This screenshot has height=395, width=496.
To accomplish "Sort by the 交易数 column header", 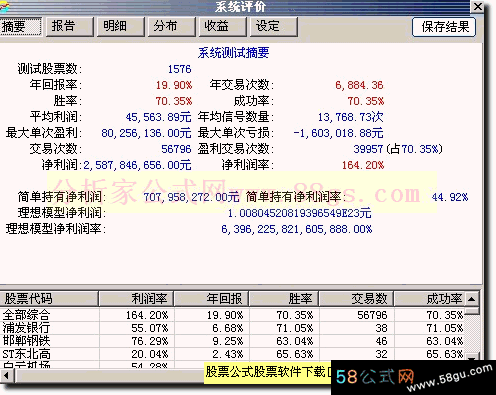I will 356,299.
